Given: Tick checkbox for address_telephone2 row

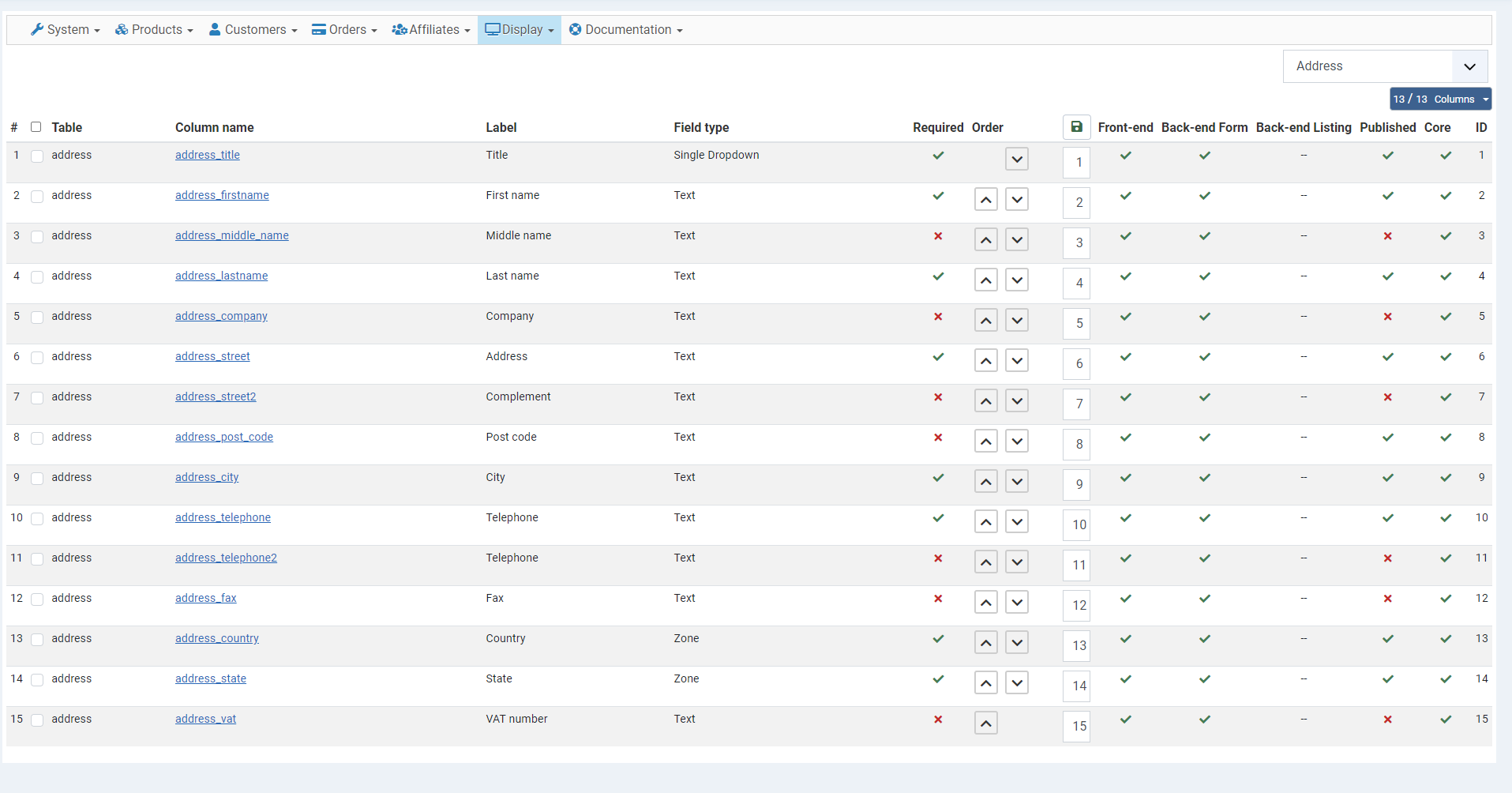Looking at the screenshot, I should point(37,559).
